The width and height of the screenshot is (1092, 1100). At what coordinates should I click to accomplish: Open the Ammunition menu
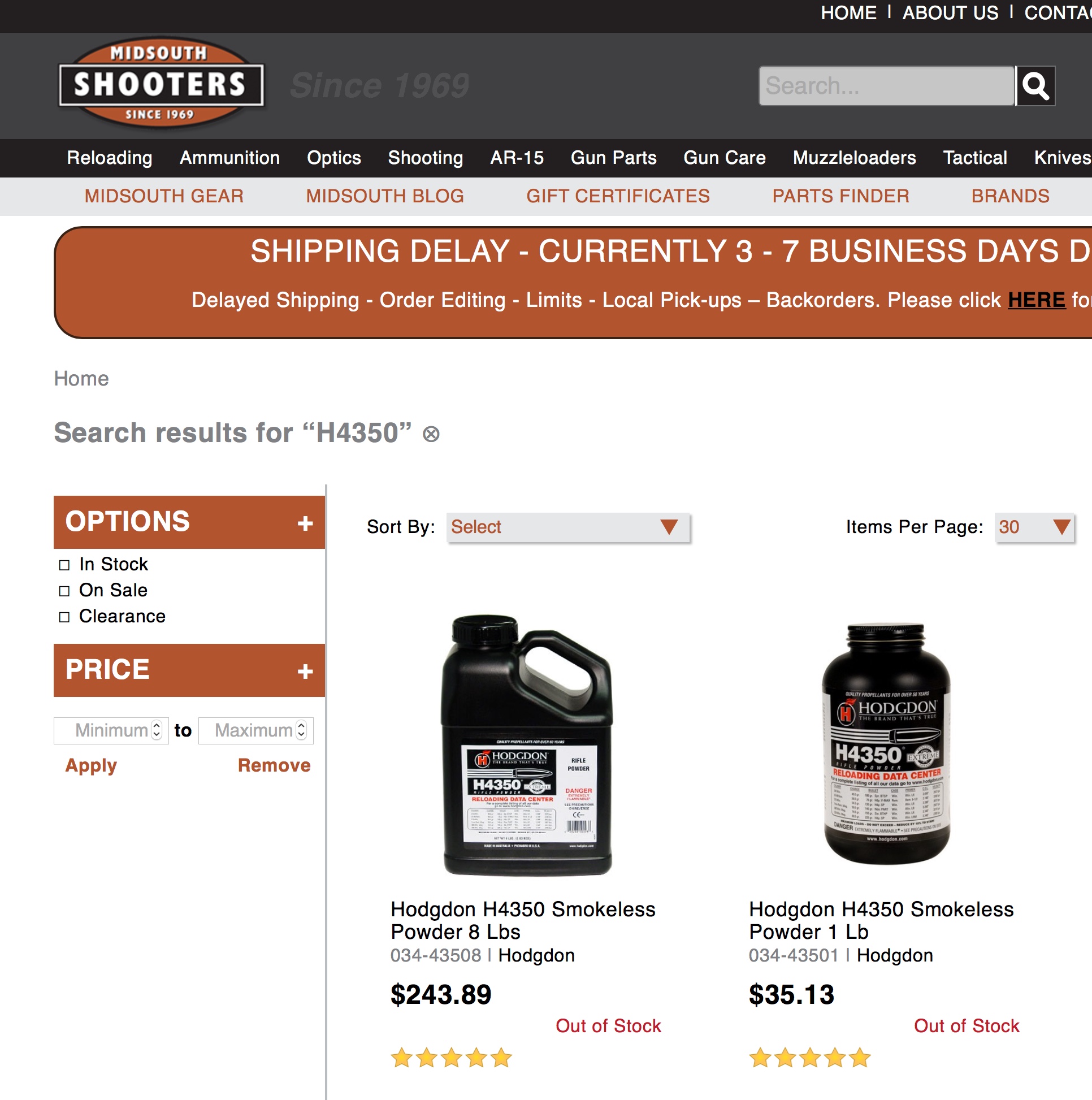[229, 158]
